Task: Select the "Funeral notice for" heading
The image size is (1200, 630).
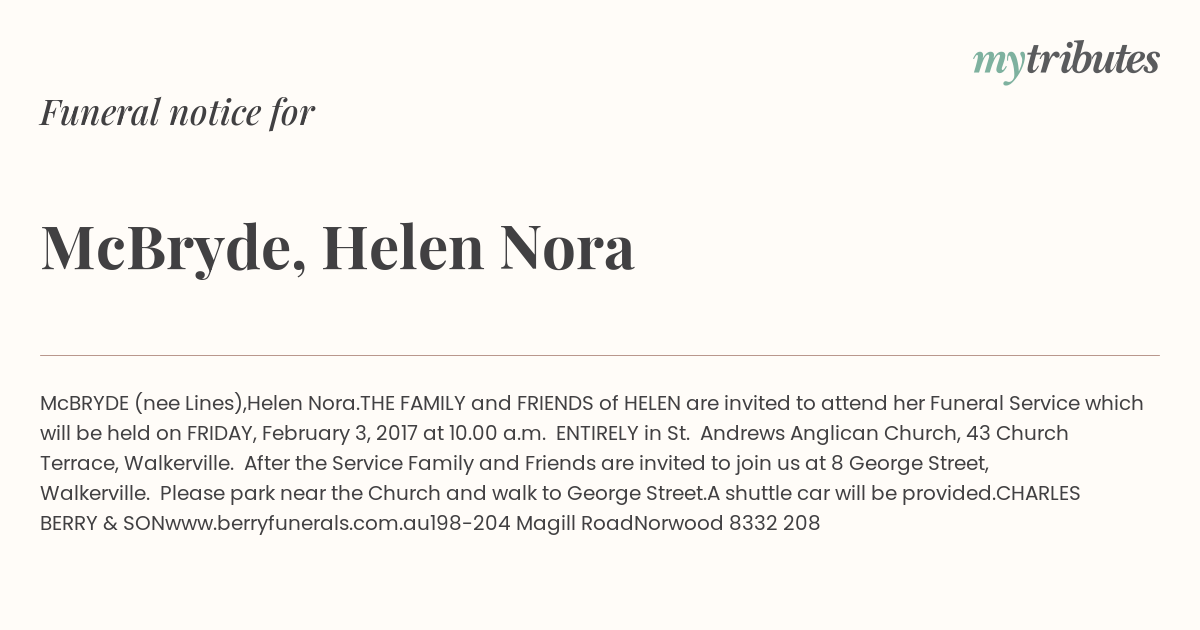Action: pyautogui.click(x=177, y=112)
